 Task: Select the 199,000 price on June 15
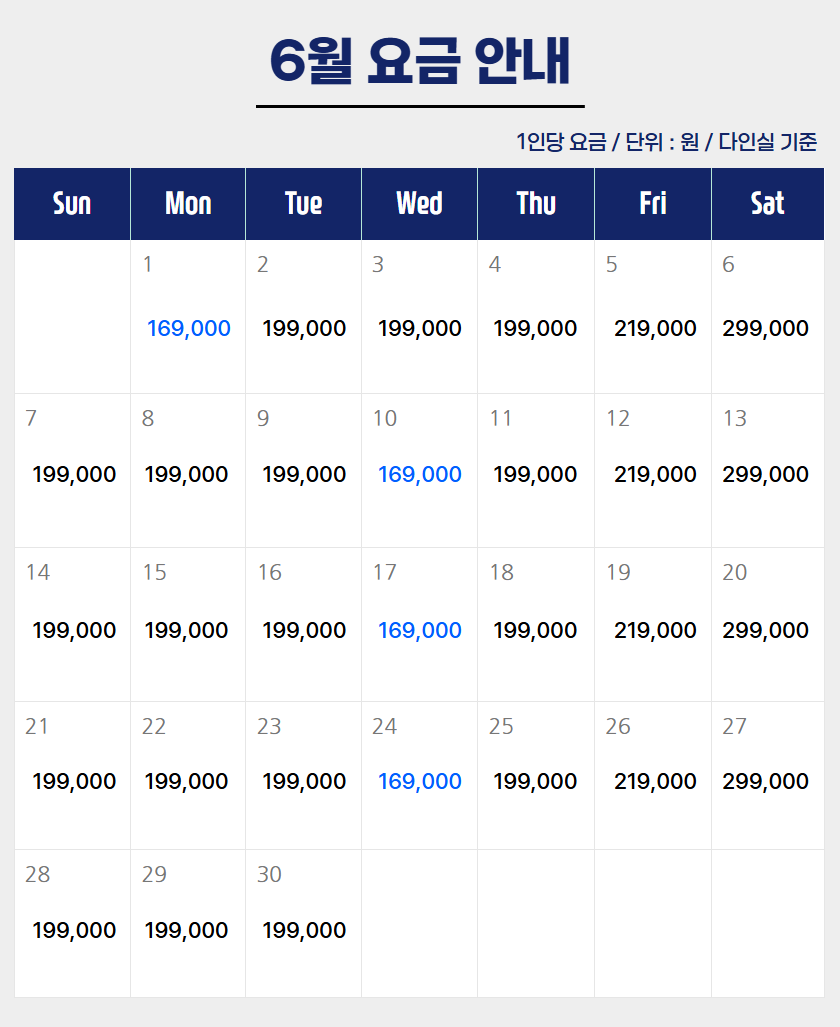(x=186, y=630)
